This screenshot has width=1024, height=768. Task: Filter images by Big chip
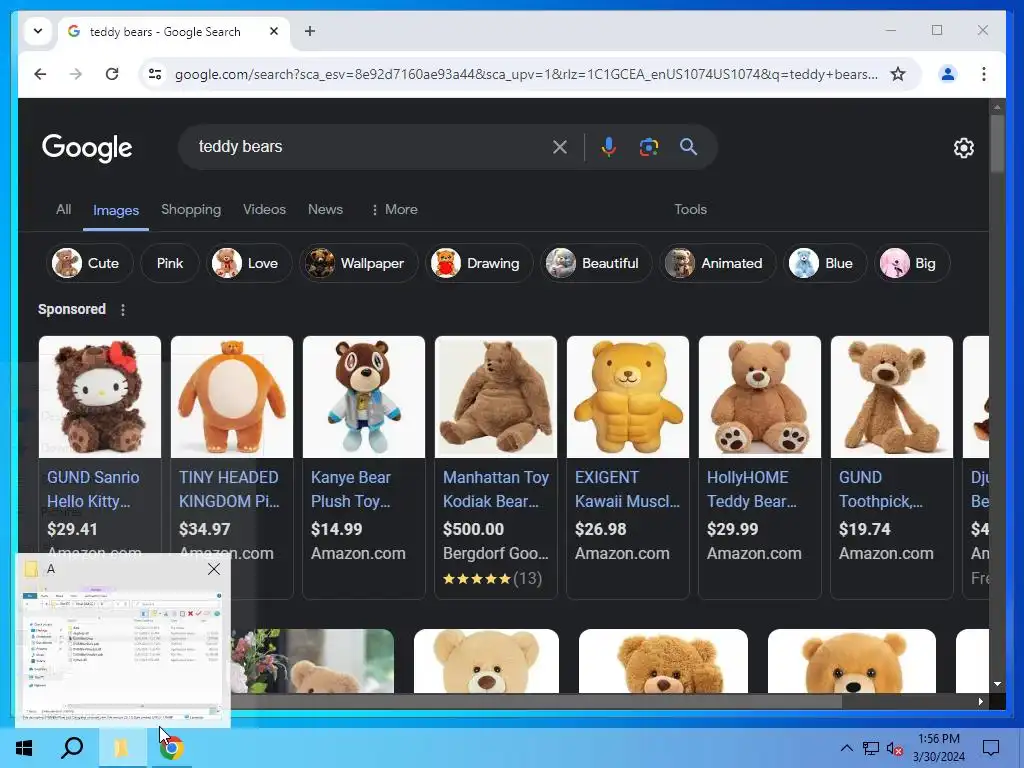(x=912, y=263)
